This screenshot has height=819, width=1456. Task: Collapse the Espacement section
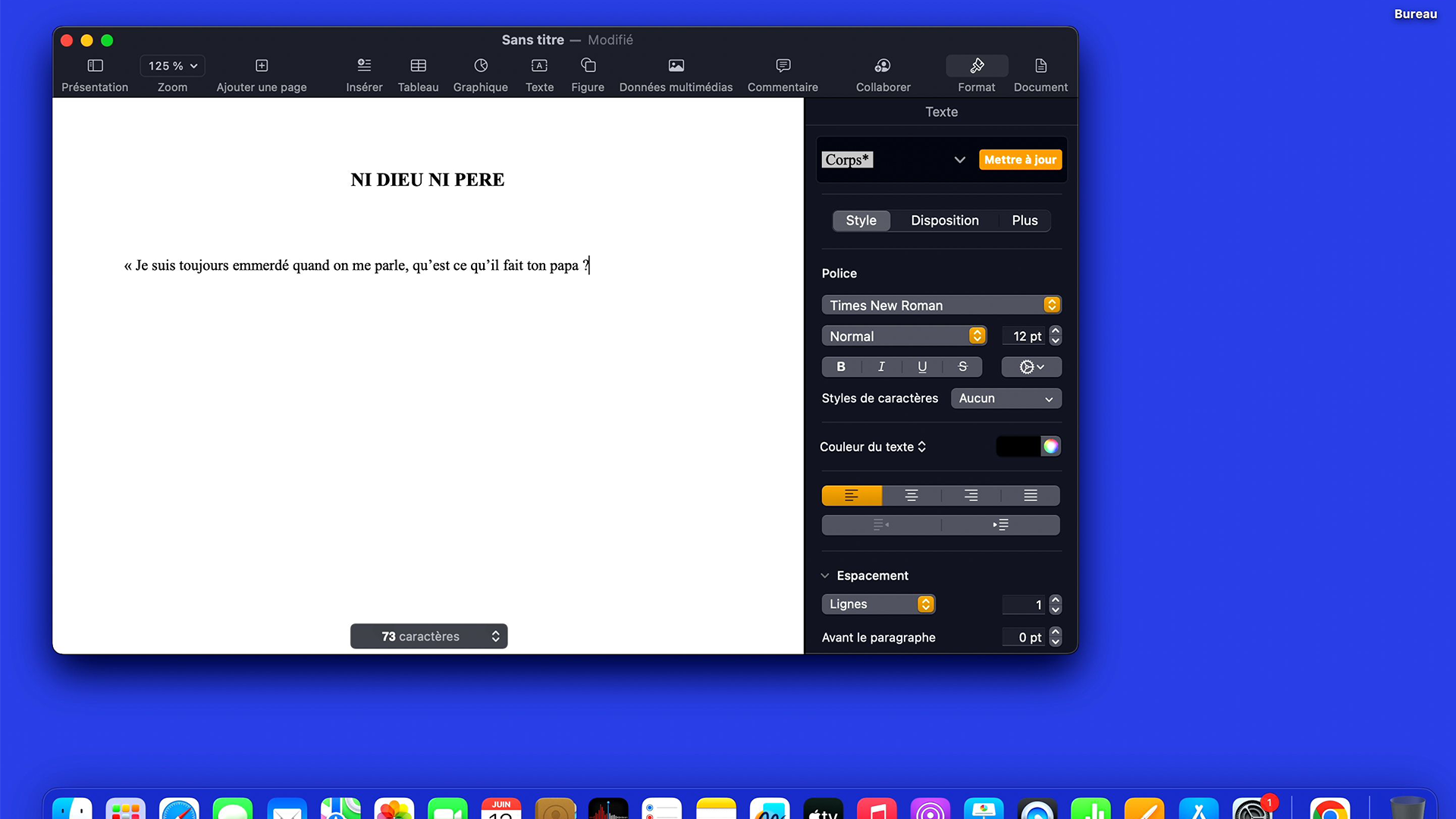[825, 576]
